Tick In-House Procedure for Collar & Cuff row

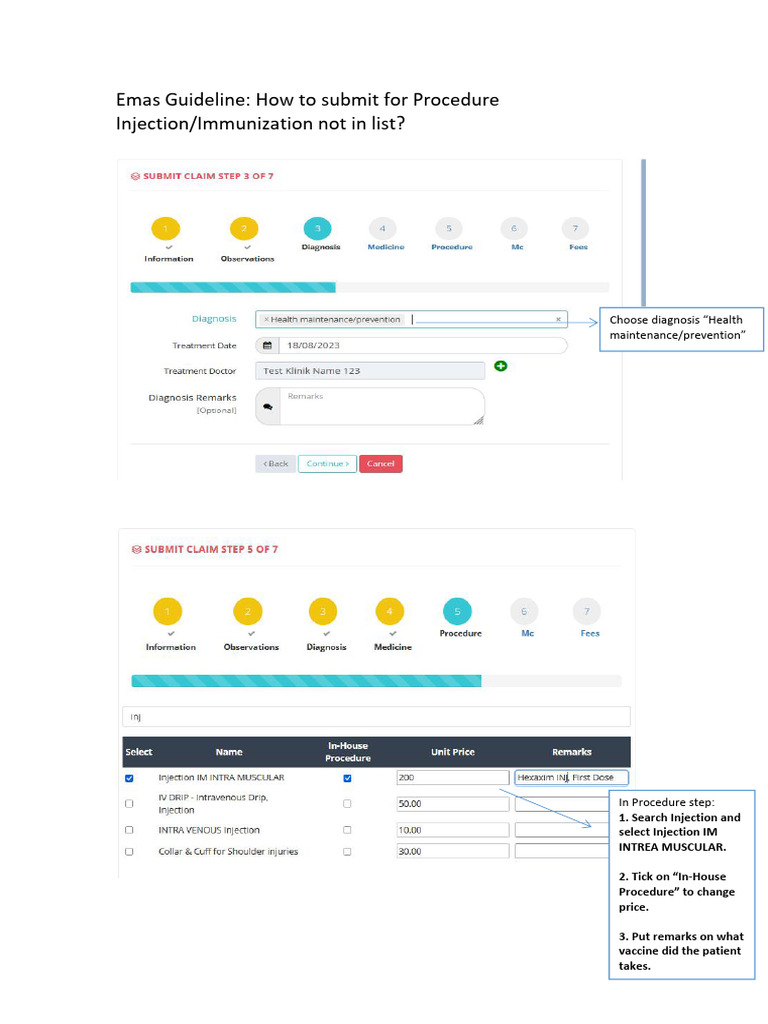347,852
